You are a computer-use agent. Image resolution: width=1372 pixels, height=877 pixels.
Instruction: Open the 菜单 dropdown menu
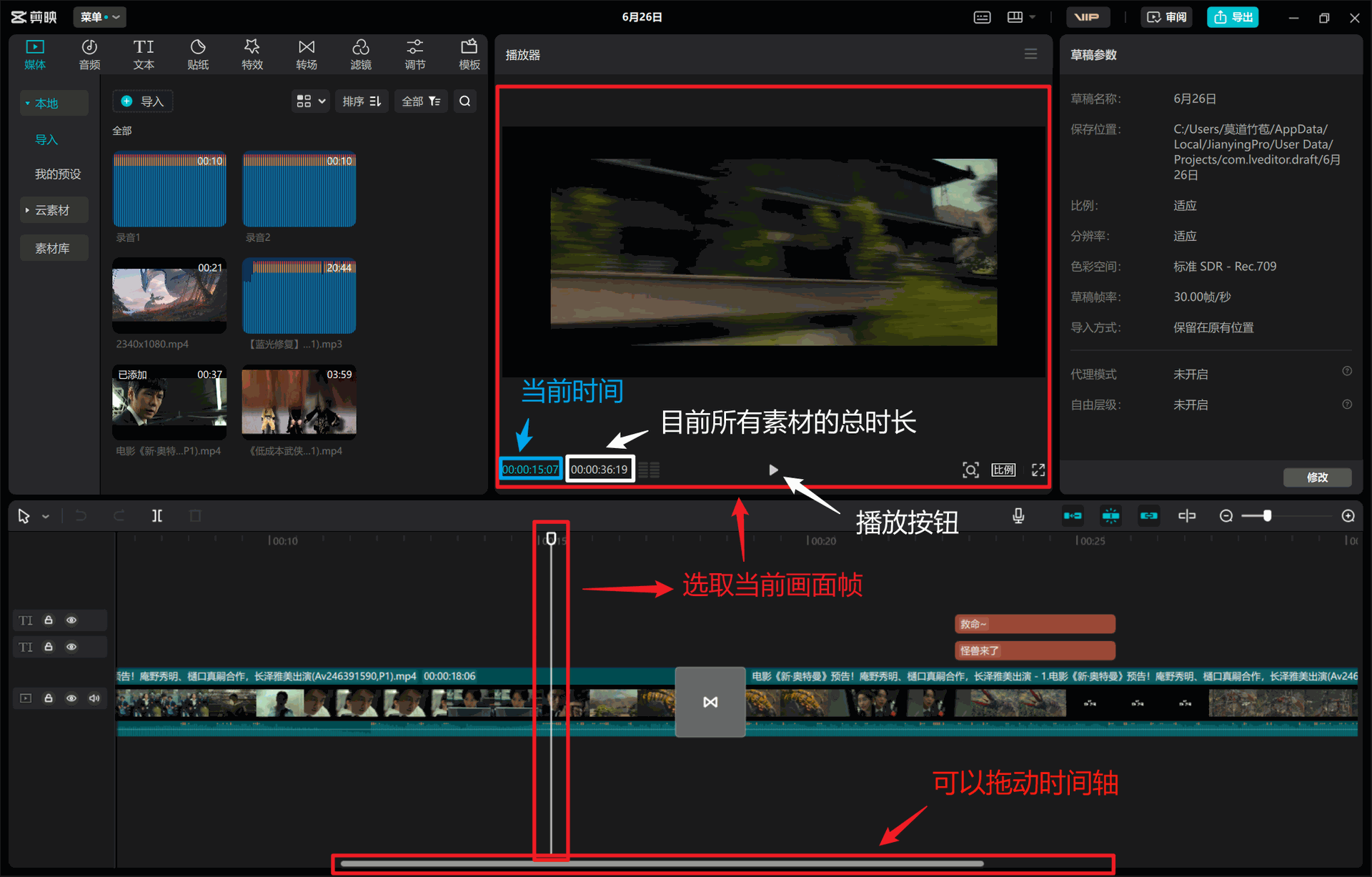point(99,17)
